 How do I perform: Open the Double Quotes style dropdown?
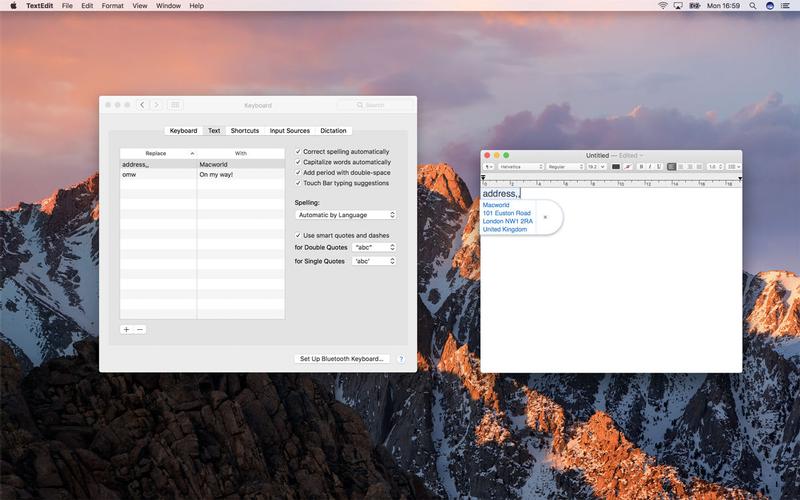coord(374,247)
